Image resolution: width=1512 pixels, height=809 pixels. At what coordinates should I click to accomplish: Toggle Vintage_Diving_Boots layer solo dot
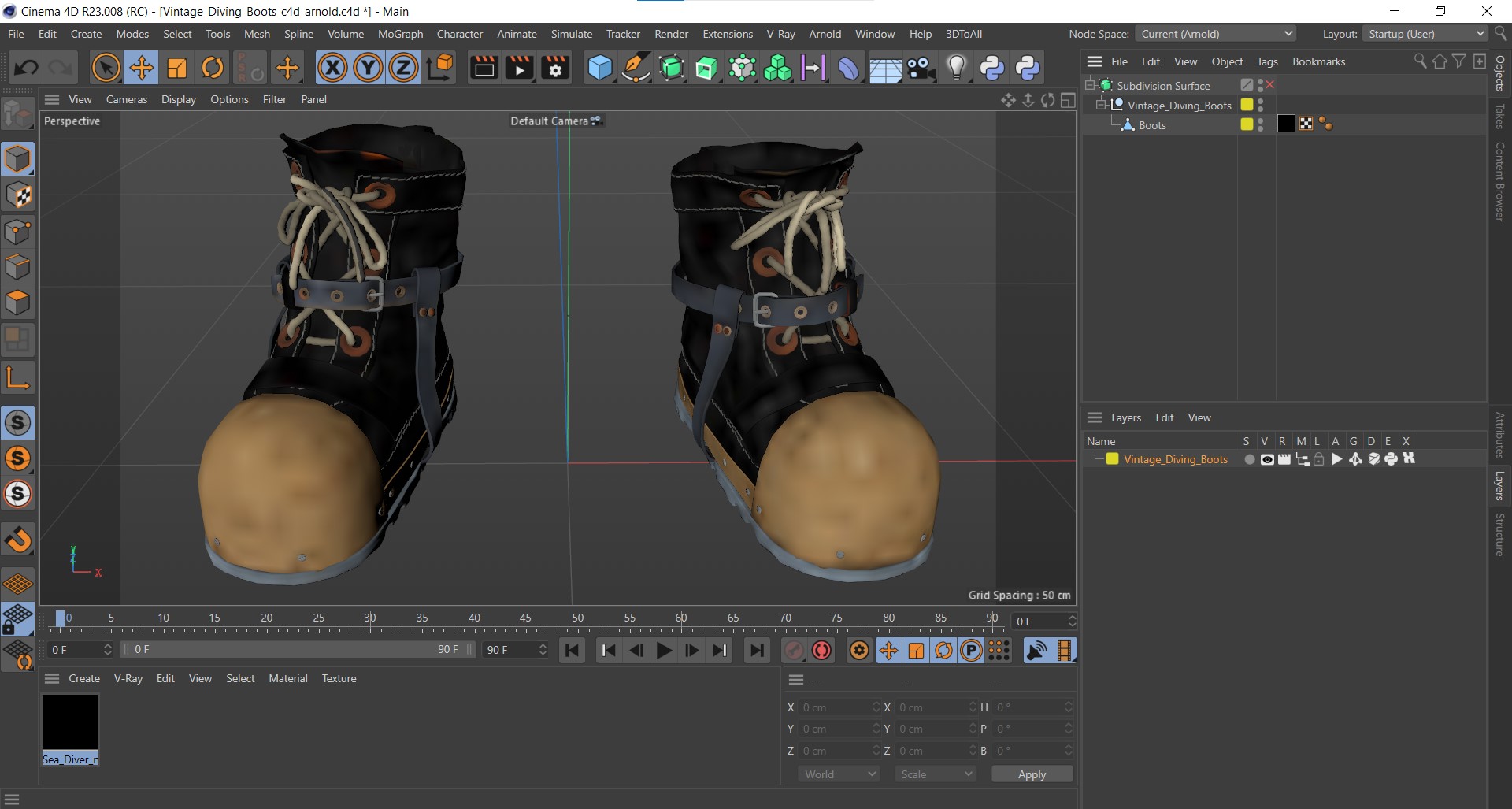(x=1249, y=460)
